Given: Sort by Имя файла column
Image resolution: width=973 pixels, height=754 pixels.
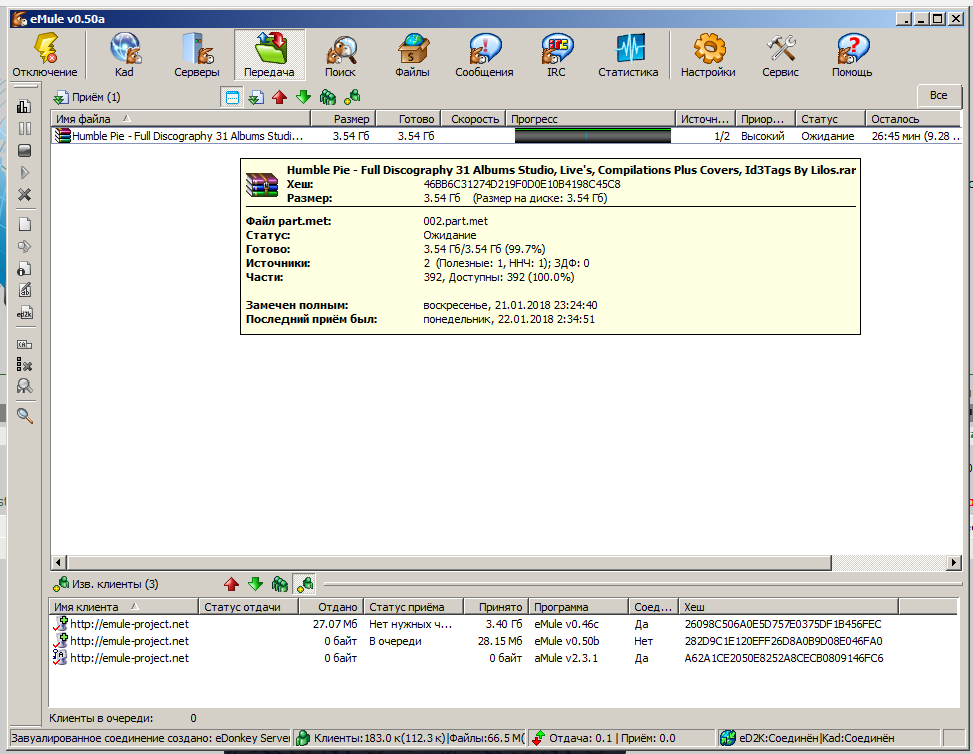Looking at the screenshot, I should [181, 119].
